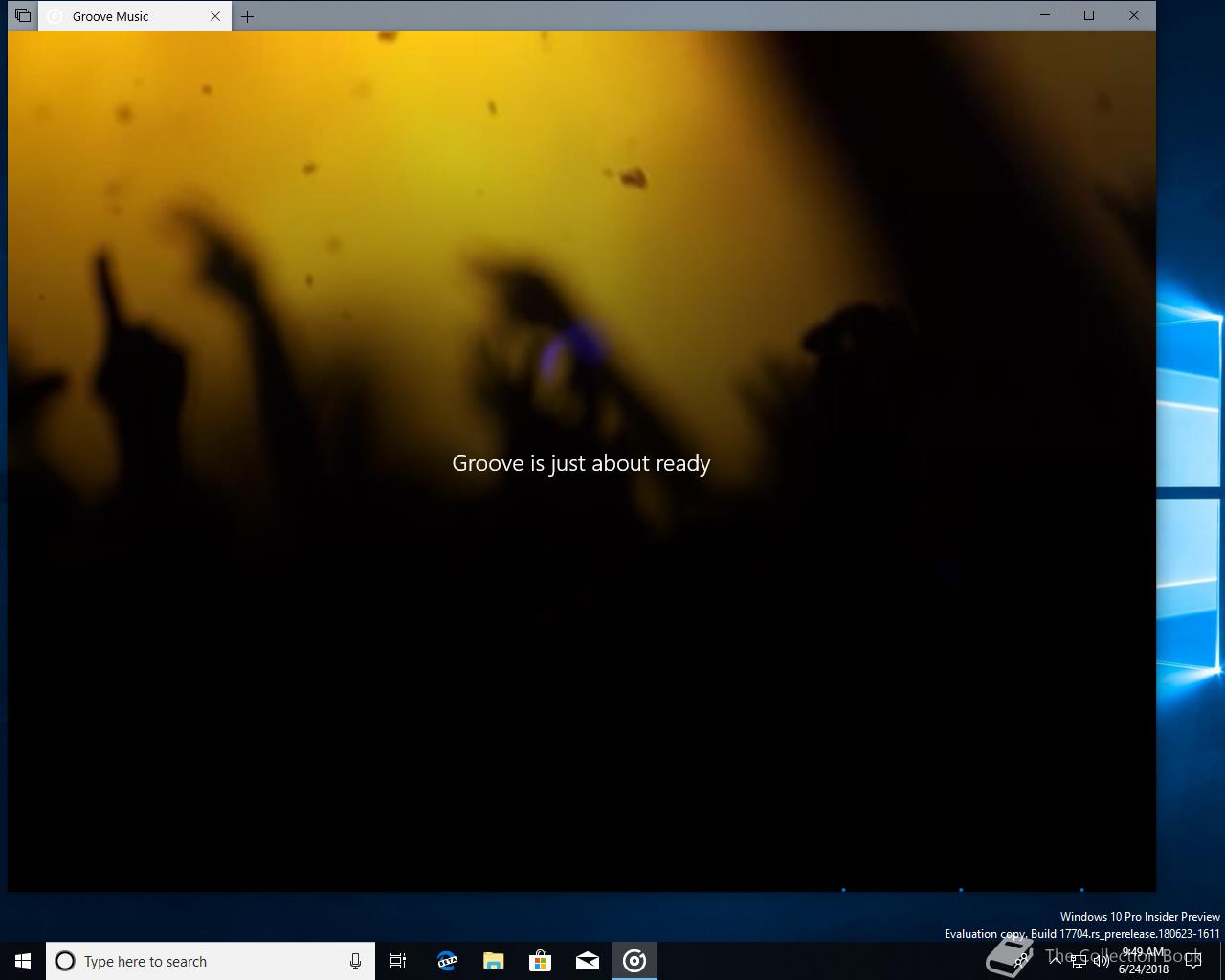Click the Groove Music taskbar icon

tap(635, 961)
